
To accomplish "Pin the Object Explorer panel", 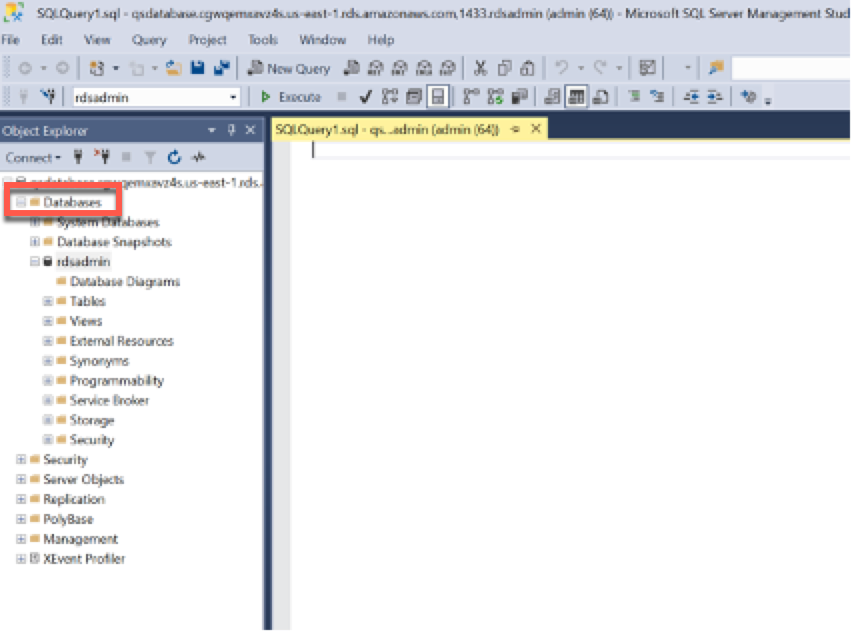I will pos(231,131).
